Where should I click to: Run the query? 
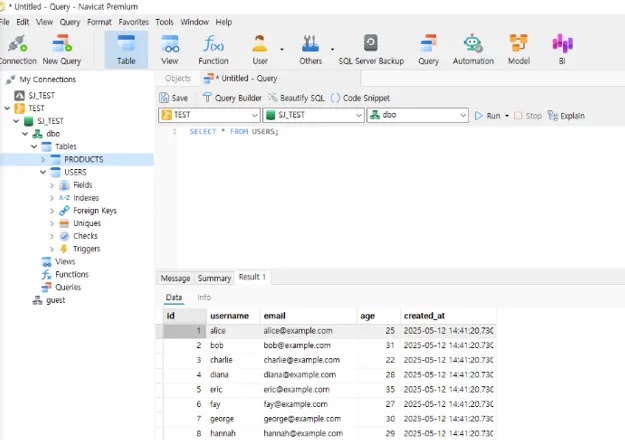(x=487, y=116)
